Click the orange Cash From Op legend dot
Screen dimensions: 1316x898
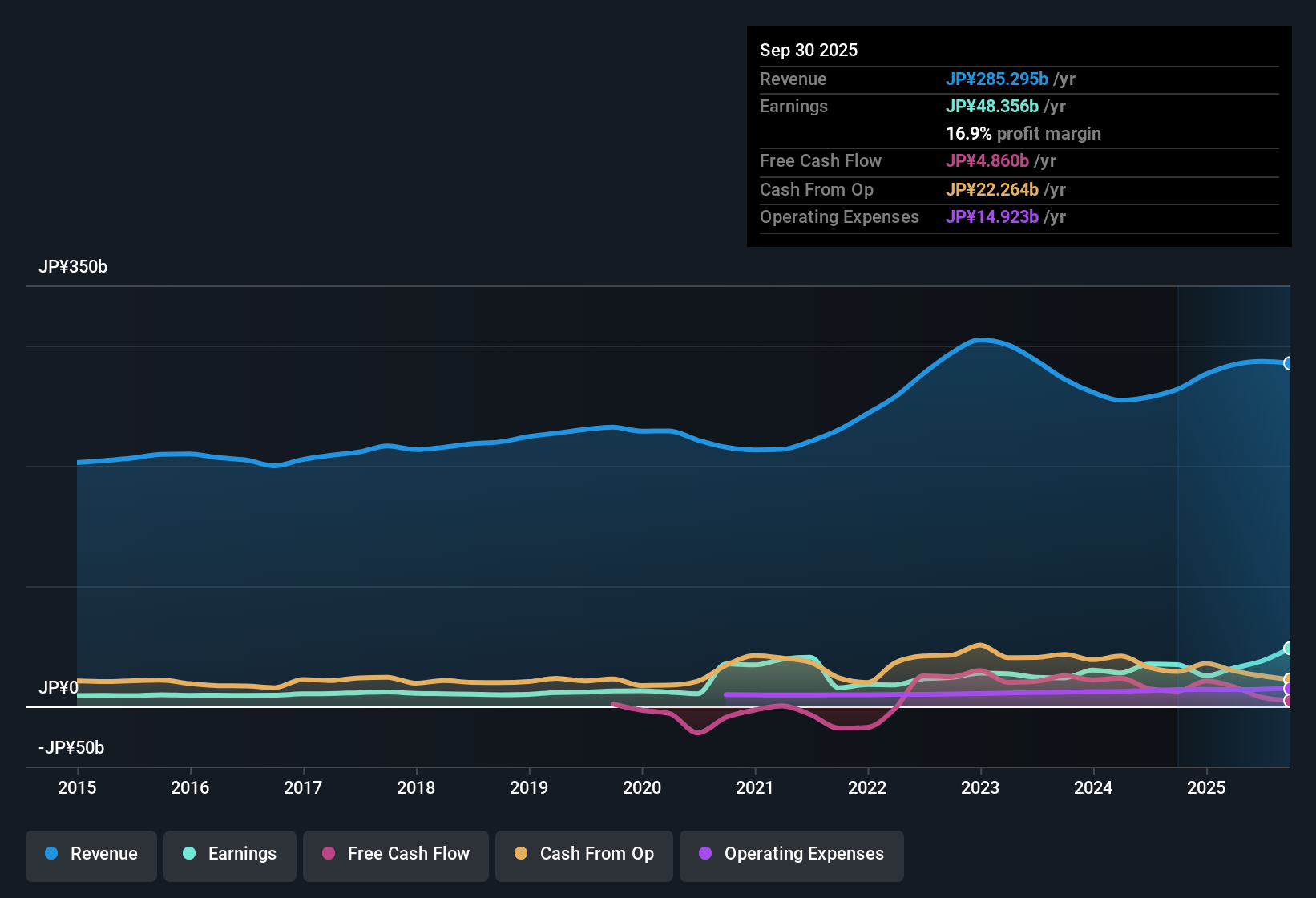[520, 854]
